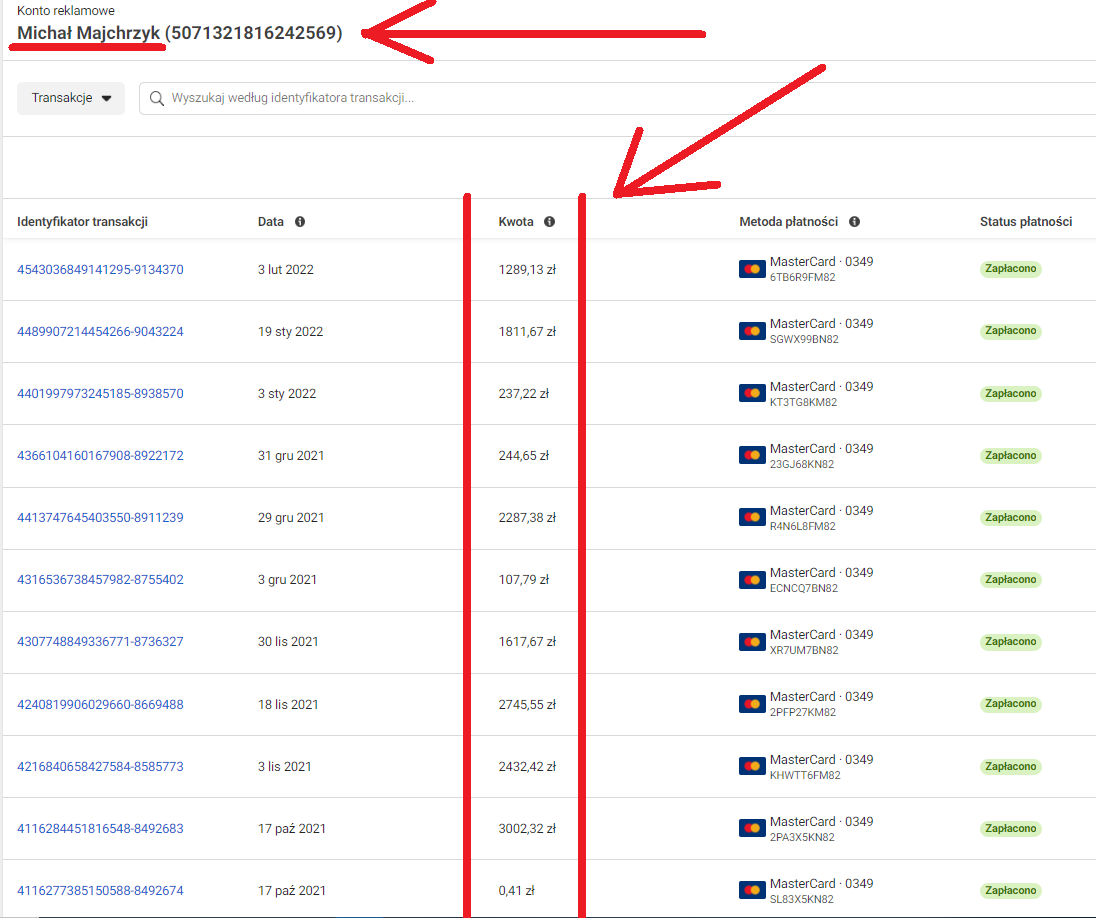Screen dimensions: 1096x918
Task: Click the Kwota column header
Action: tap(516, 222)
